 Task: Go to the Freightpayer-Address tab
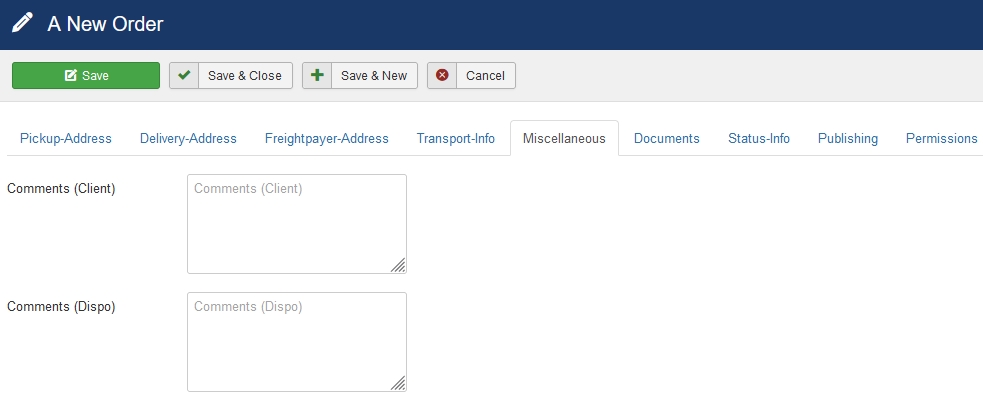click(327, 139)
